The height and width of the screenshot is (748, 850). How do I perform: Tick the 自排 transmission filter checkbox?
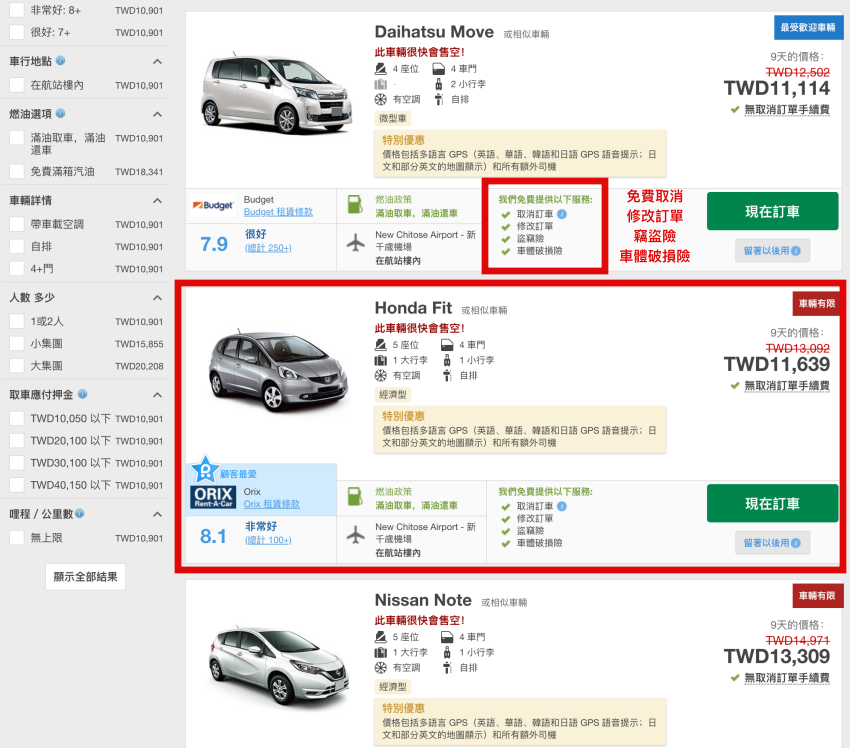click(17, 246)
